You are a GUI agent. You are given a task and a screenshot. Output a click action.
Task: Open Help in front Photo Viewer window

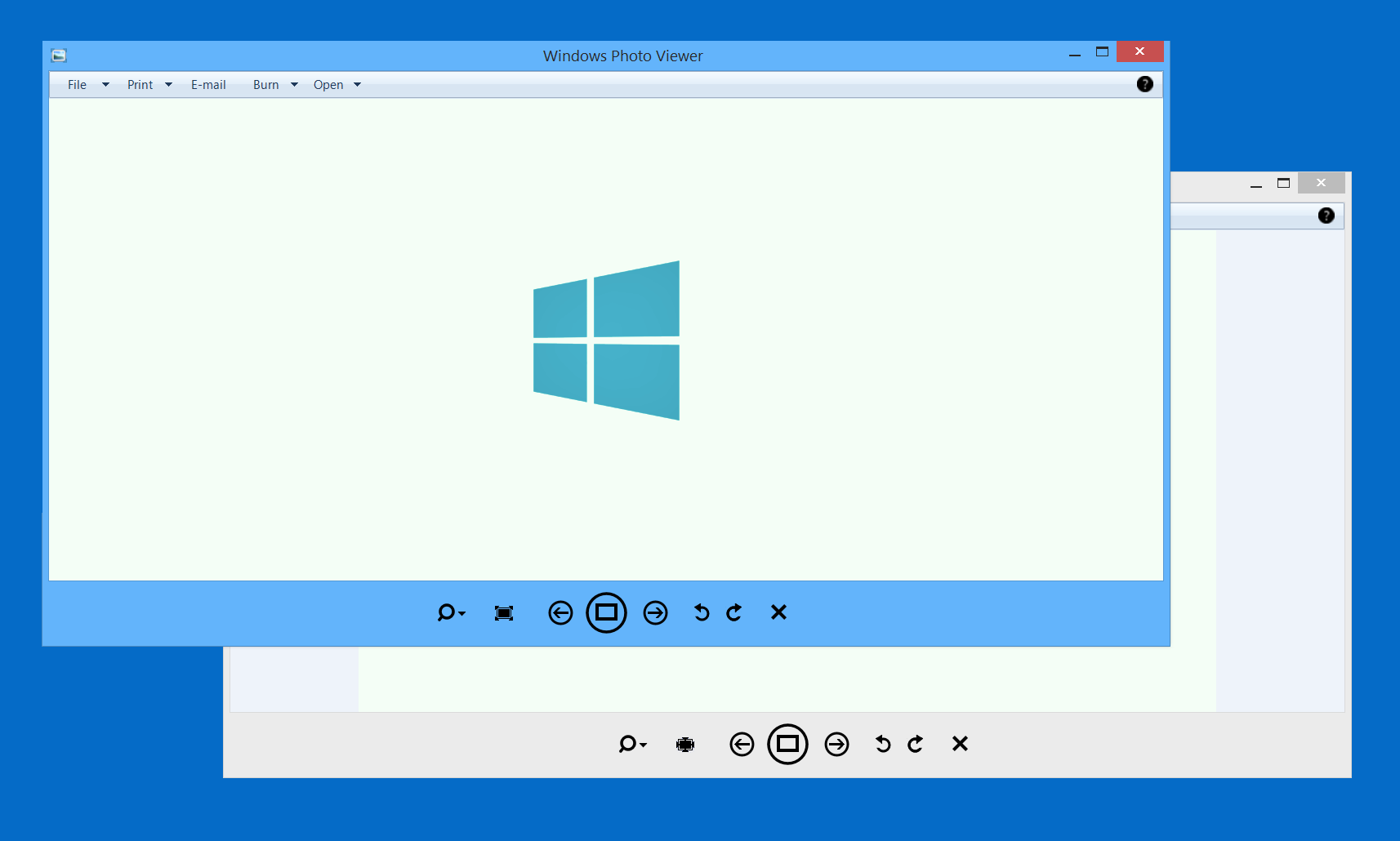1145,84
